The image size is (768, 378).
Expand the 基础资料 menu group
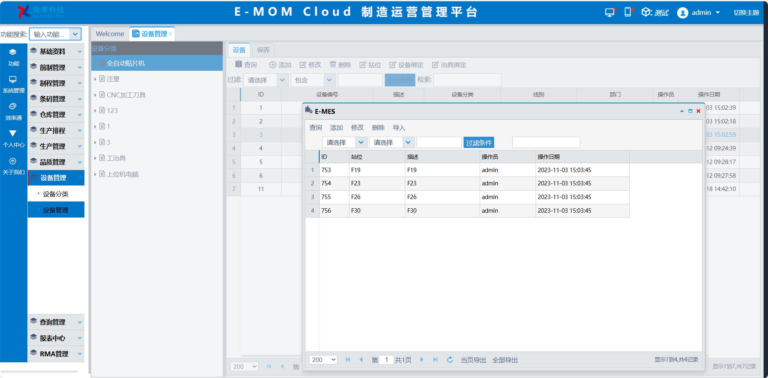pos(56,52)
